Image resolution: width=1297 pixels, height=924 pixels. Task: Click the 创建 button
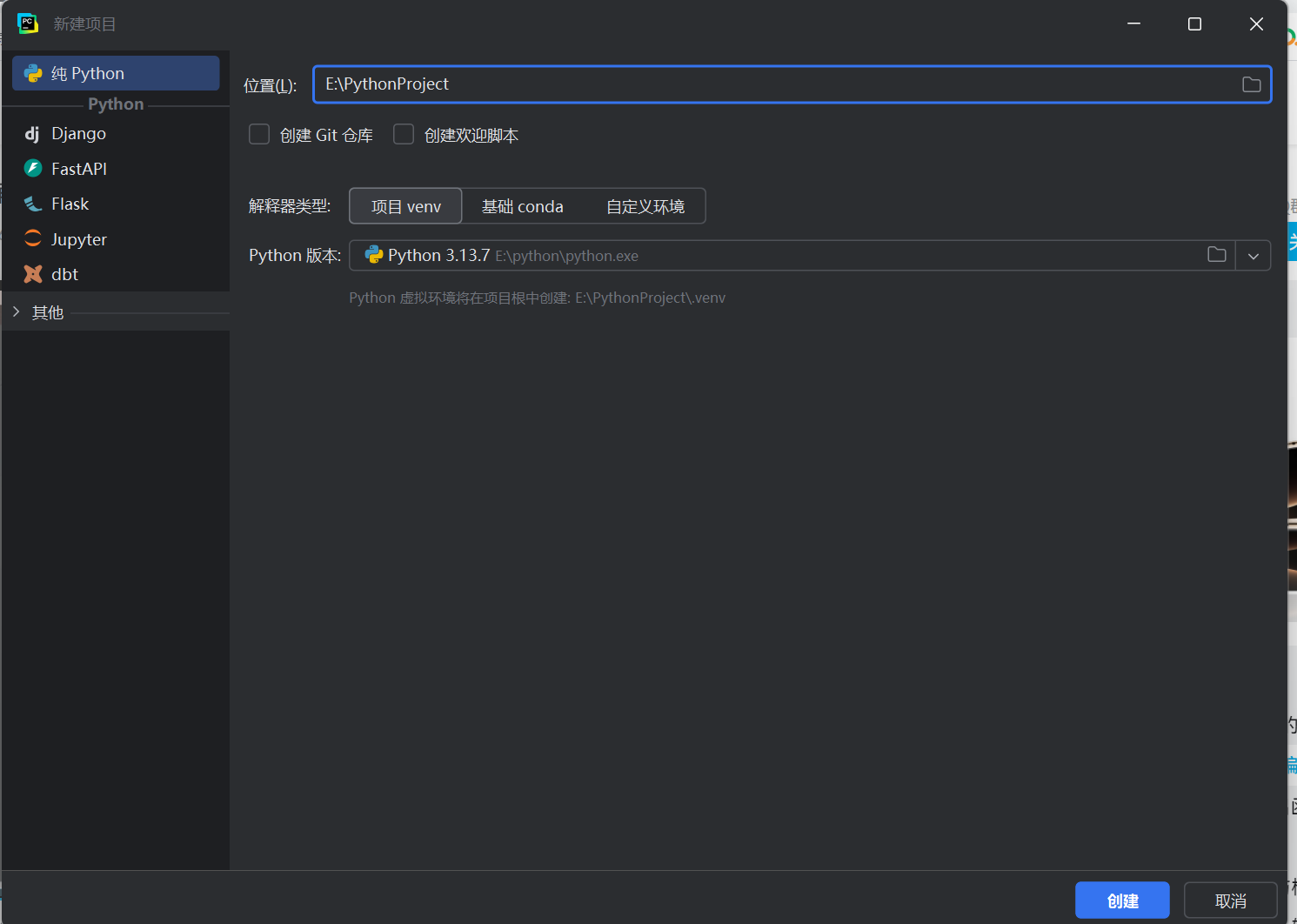point(1122,901)
